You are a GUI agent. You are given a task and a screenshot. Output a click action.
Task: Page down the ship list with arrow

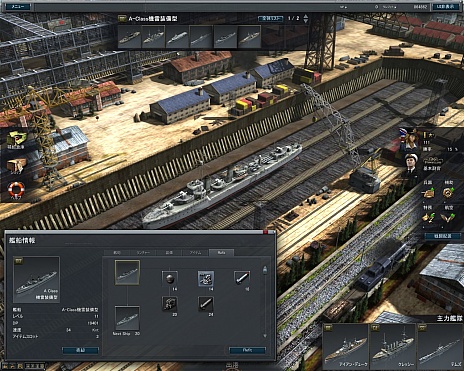click(306, 21)
